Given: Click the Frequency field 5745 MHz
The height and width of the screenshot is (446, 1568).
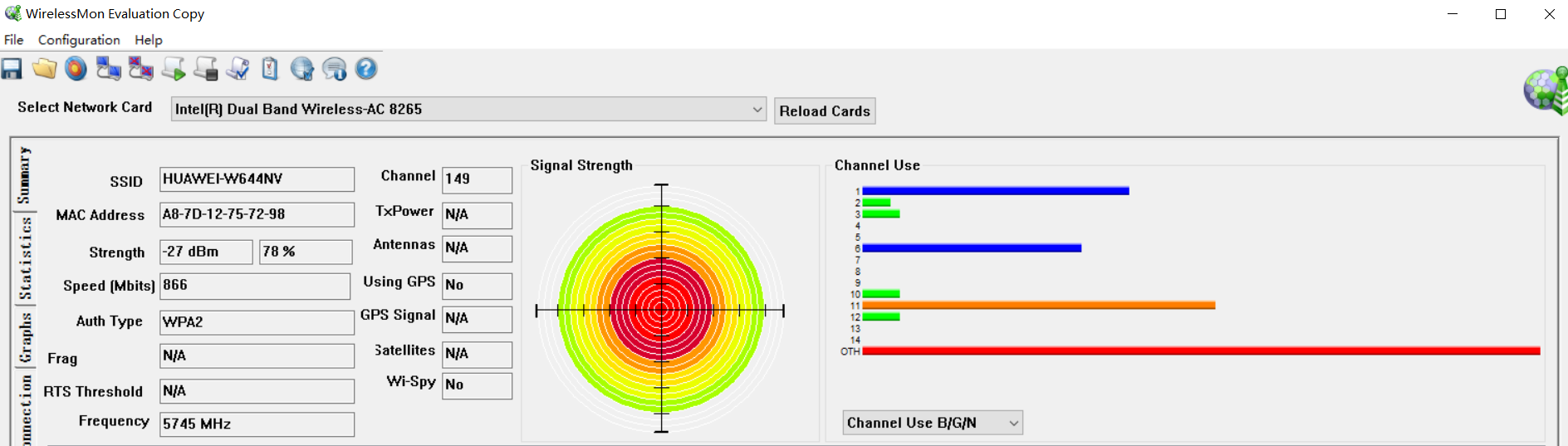Looking at the screenshot, I should click(x=257, y=424).
